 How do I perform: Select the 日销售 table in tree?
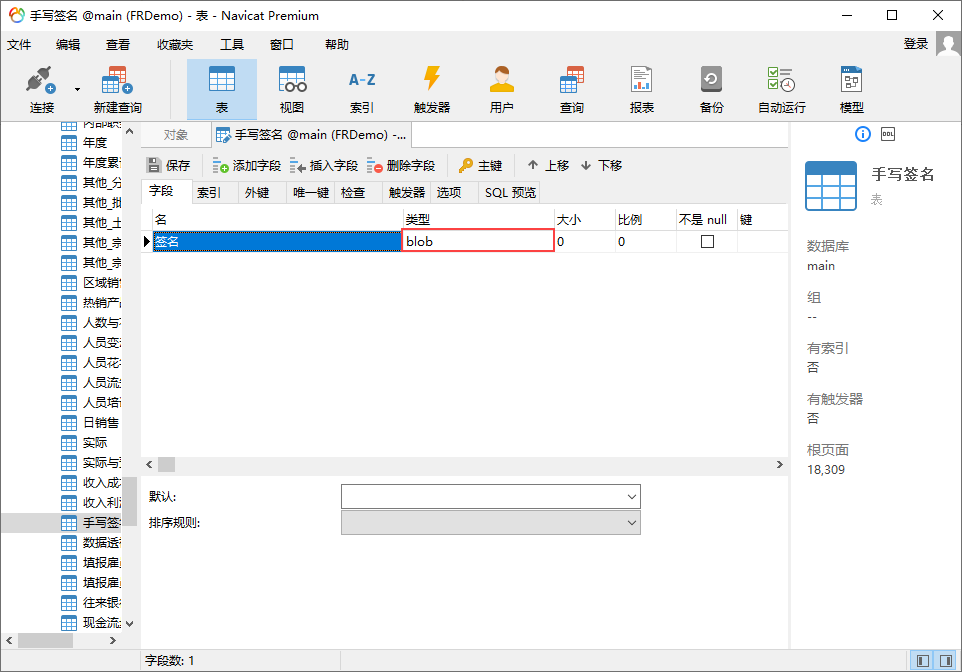[x=90, y=423]
